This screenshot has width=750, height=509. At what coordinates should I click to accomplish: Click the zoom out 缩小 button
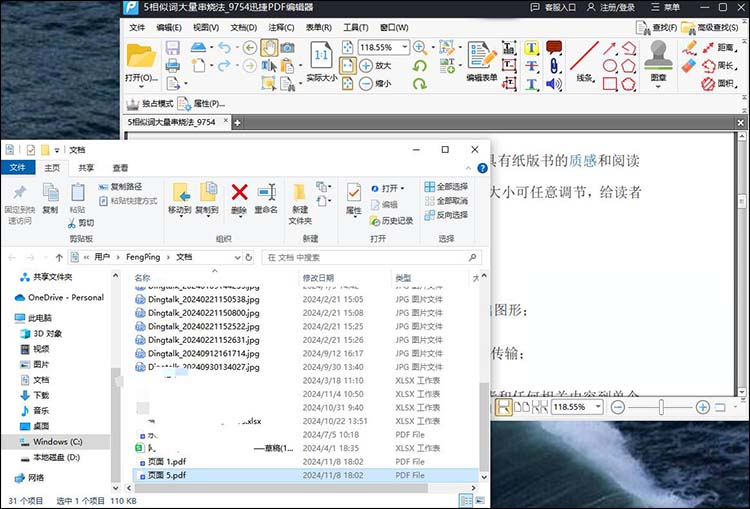(x=375, y=84)
